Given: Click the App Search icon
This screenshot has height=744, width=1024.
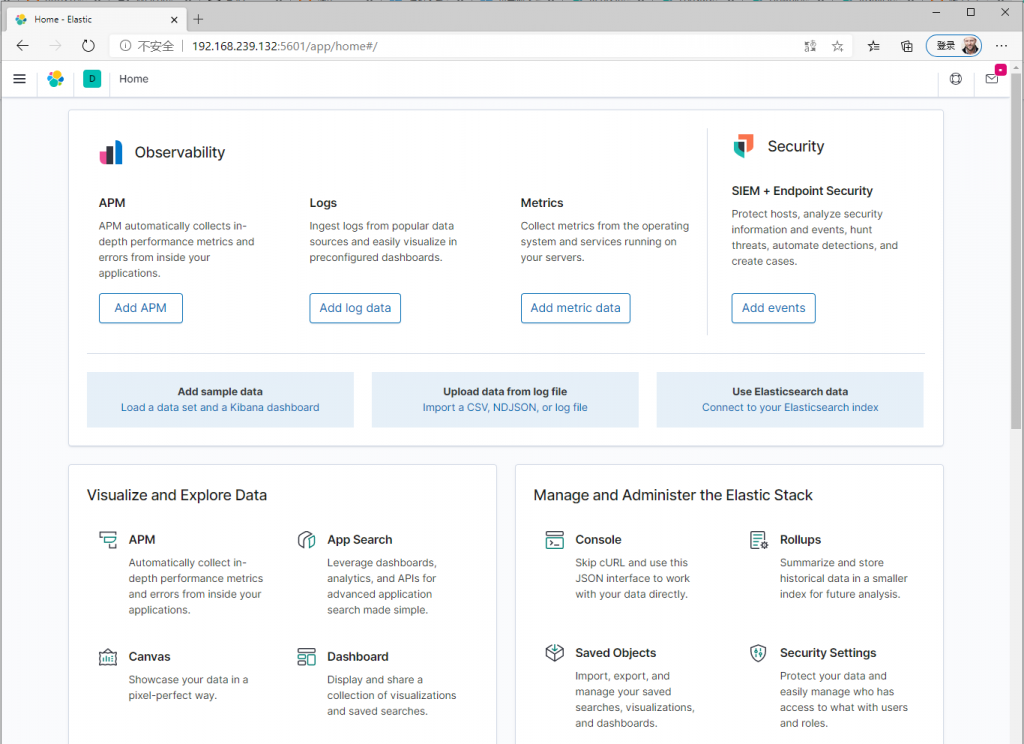Looking at the screenshot, I should pyautogui.click(x=306, y=540).
